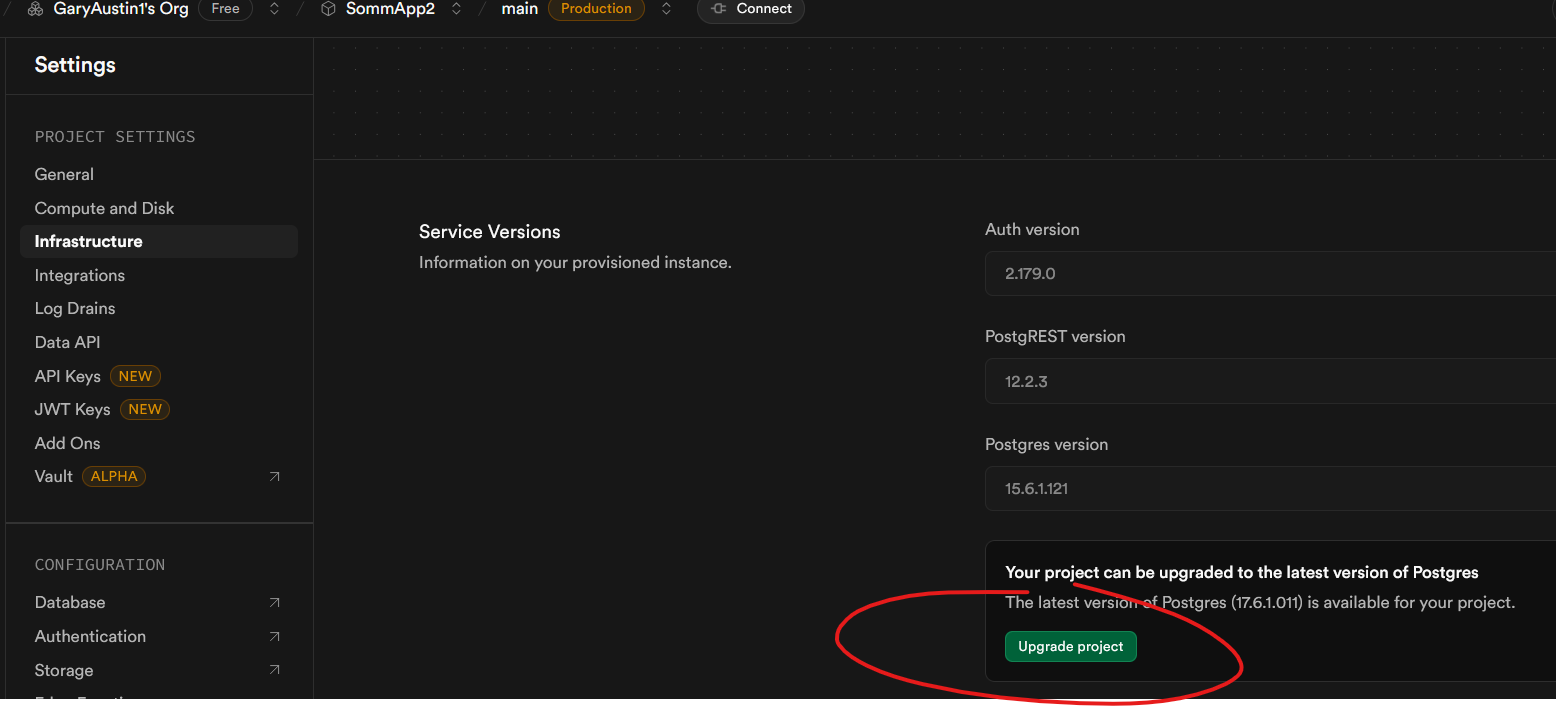Click the Free plan badge
This screenshot has width=1556, height=707.
[225, 9]
